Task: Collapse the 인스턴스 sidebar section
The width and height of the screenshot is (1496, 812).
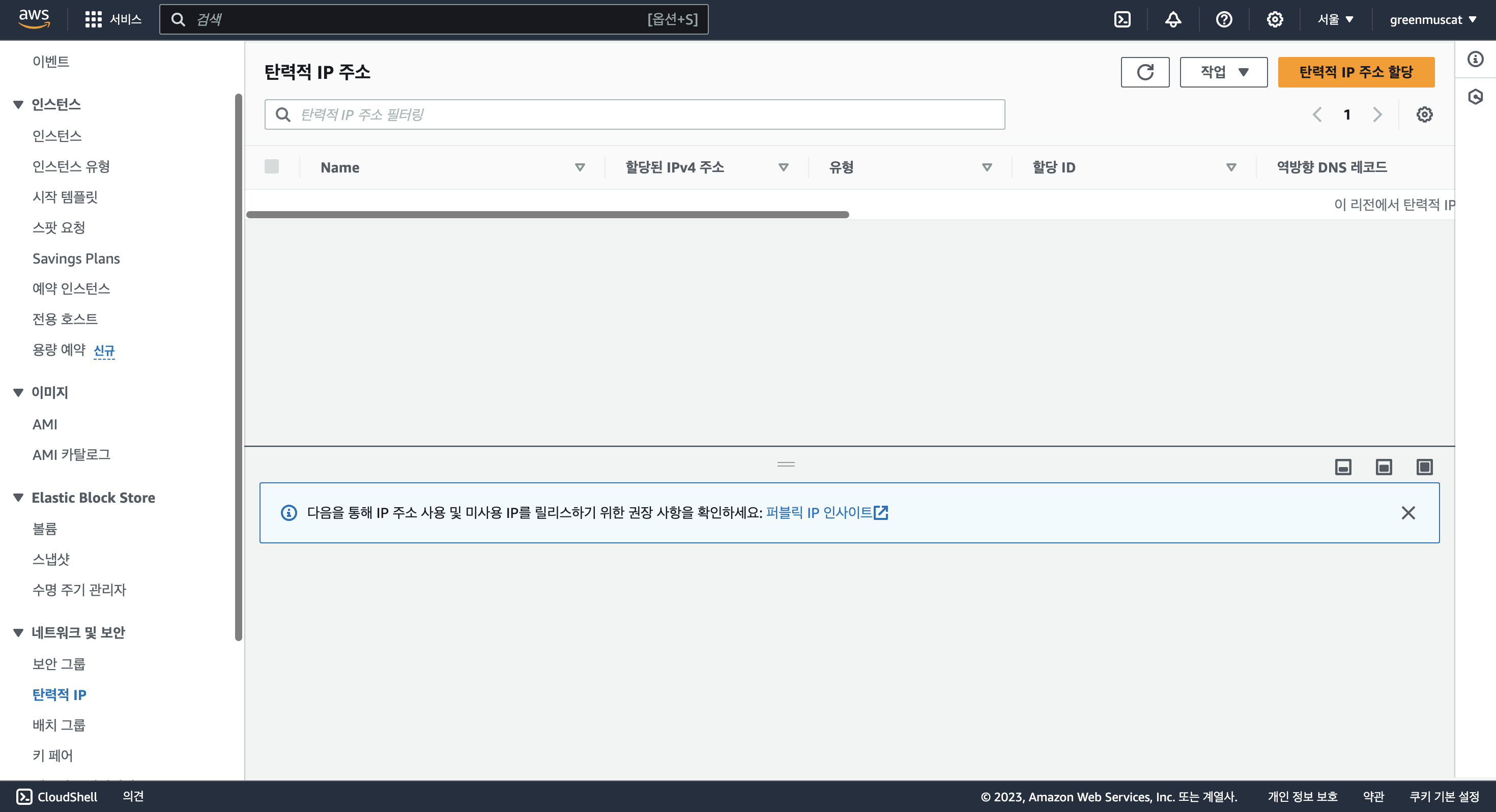Action: click(x=18, y=104)
